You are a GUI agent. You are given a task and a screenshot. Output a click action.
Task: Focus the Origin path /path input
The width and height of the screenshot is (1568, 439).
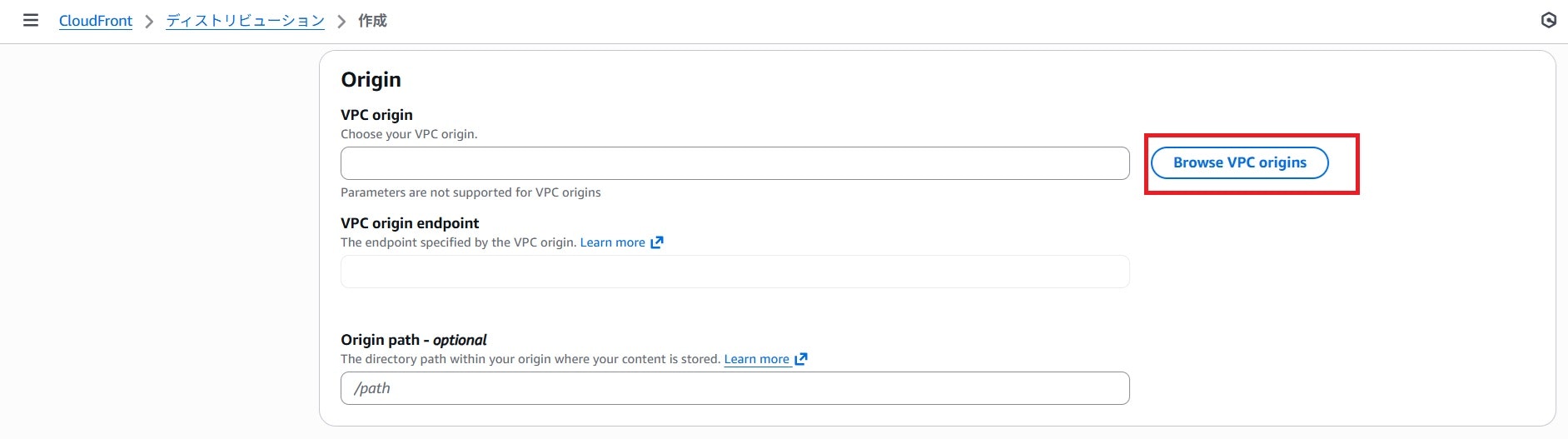tap(734, 388)
